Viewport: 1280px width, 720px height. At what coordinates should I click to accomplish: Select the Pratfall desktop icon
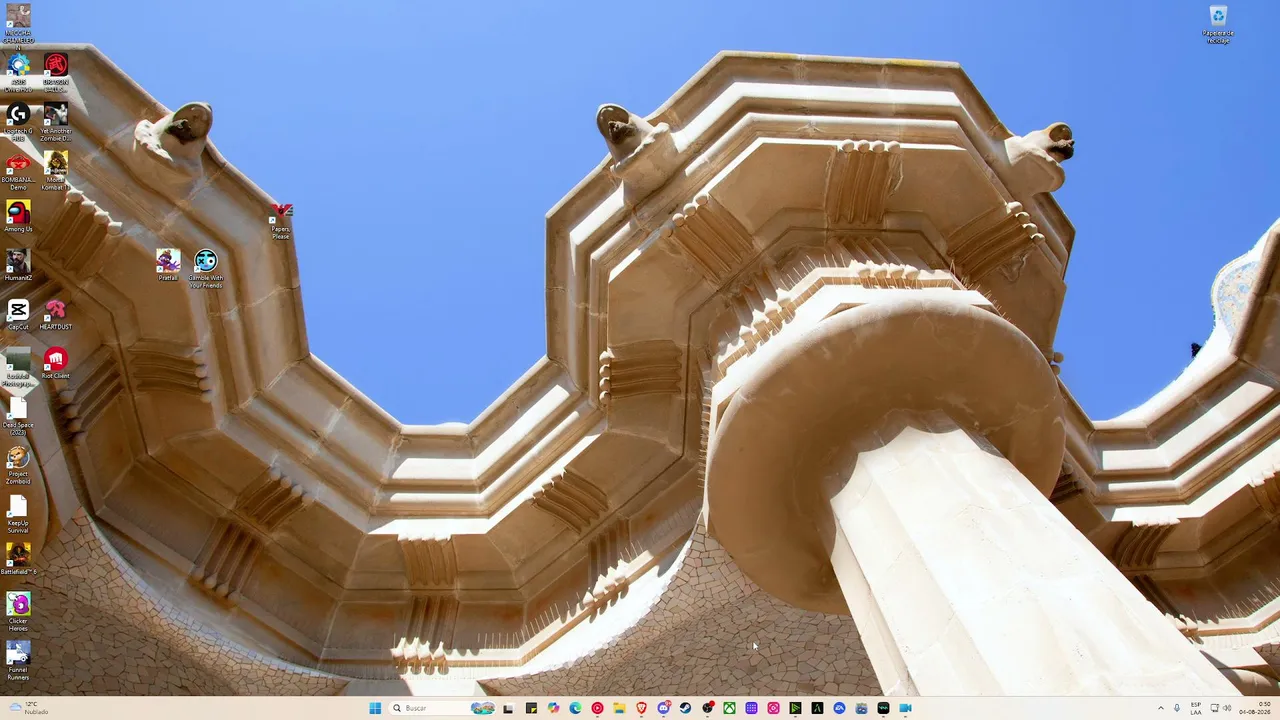coord(168,266)
